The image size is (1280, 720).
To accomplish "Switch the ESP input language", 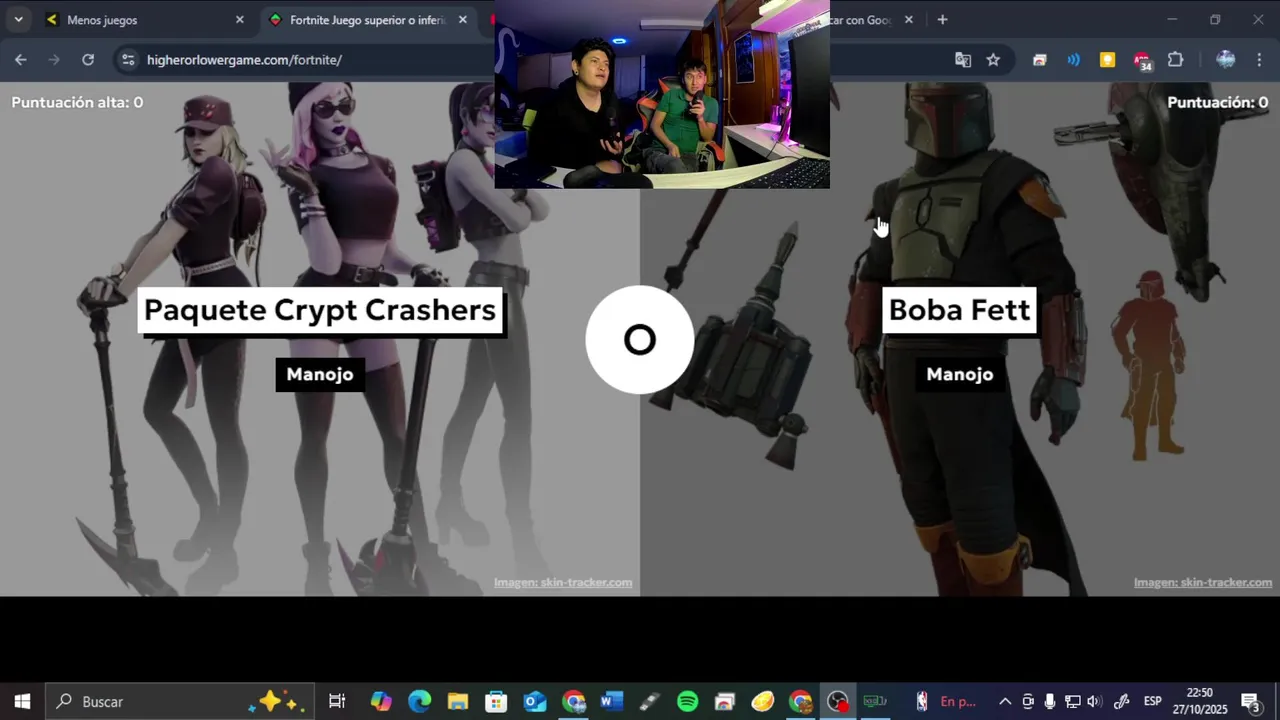I will [1152, 702].
